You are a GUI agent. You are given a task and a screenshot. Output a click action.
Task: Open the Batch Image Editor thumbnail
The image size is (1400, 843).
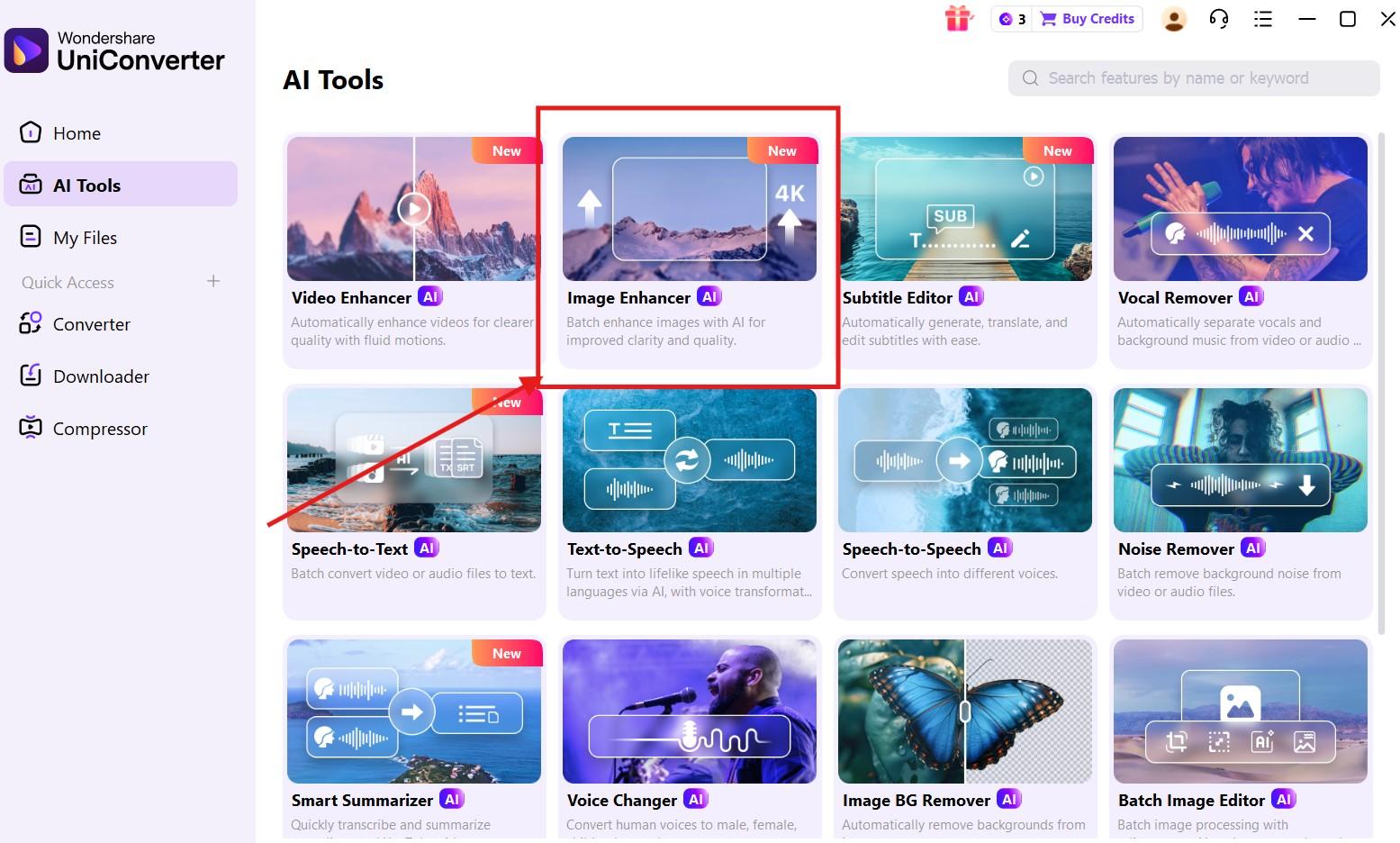(1241, 712)
